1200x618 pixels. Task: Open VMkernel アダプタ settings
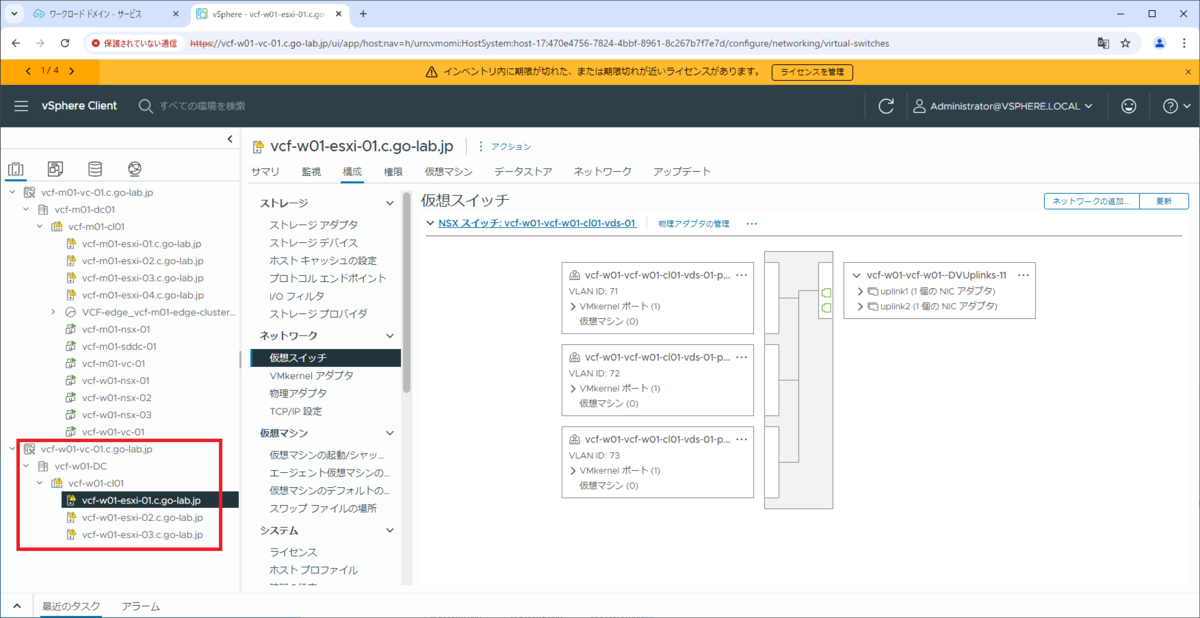pos(311,375)
